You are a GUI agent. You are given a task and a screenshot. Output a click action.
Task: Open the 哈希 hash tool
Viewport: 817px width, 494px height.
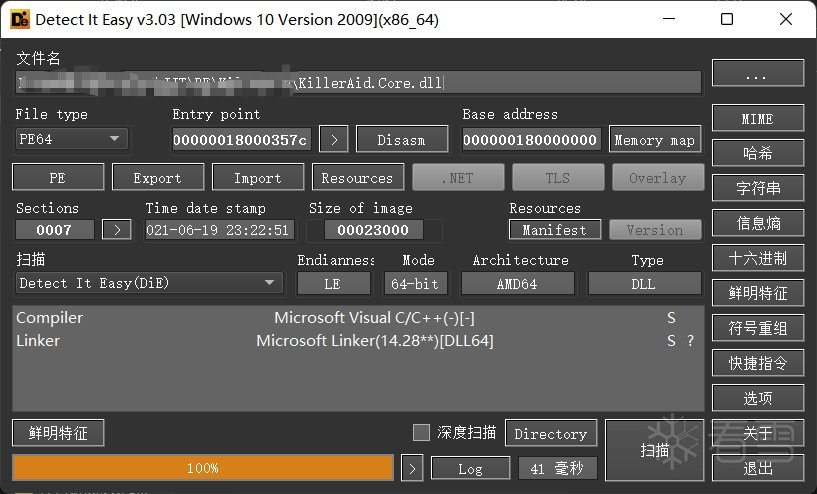pos(758,153)
